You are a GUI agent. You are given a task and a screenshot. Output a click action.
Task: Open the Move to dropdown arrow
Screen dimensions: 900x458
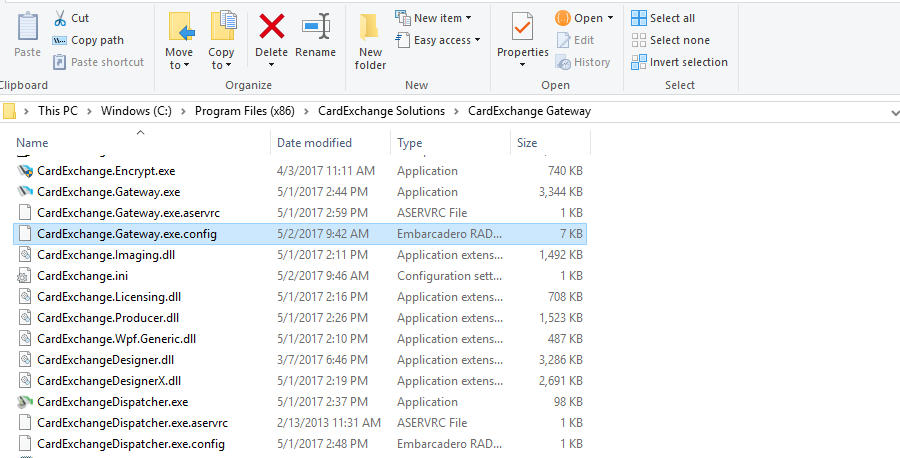pyautogui.click(x=187, y=66)
